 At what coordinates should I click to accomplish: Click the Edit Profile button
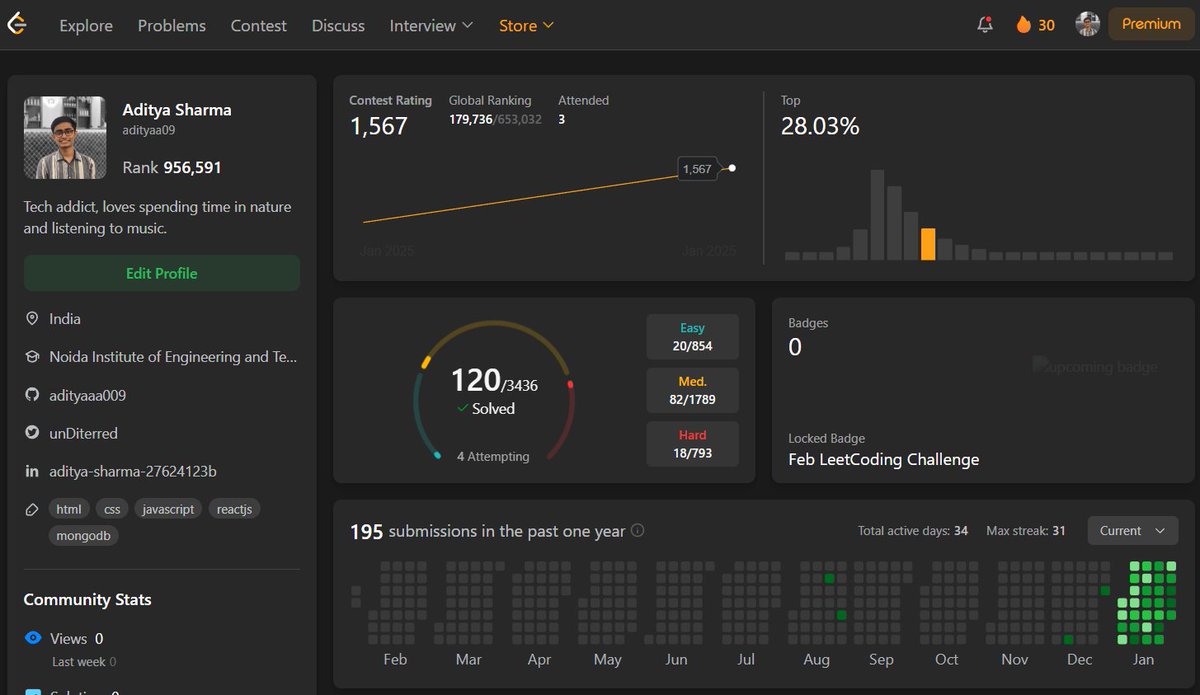[162, 273]
